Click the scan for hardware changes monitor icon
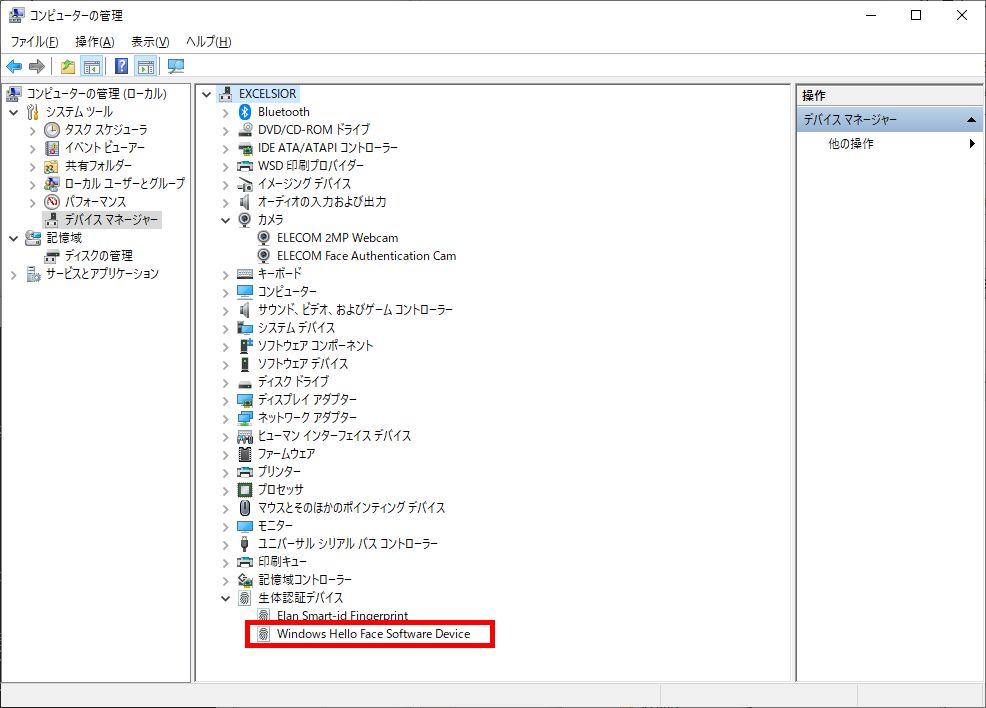 pos(176,67)
